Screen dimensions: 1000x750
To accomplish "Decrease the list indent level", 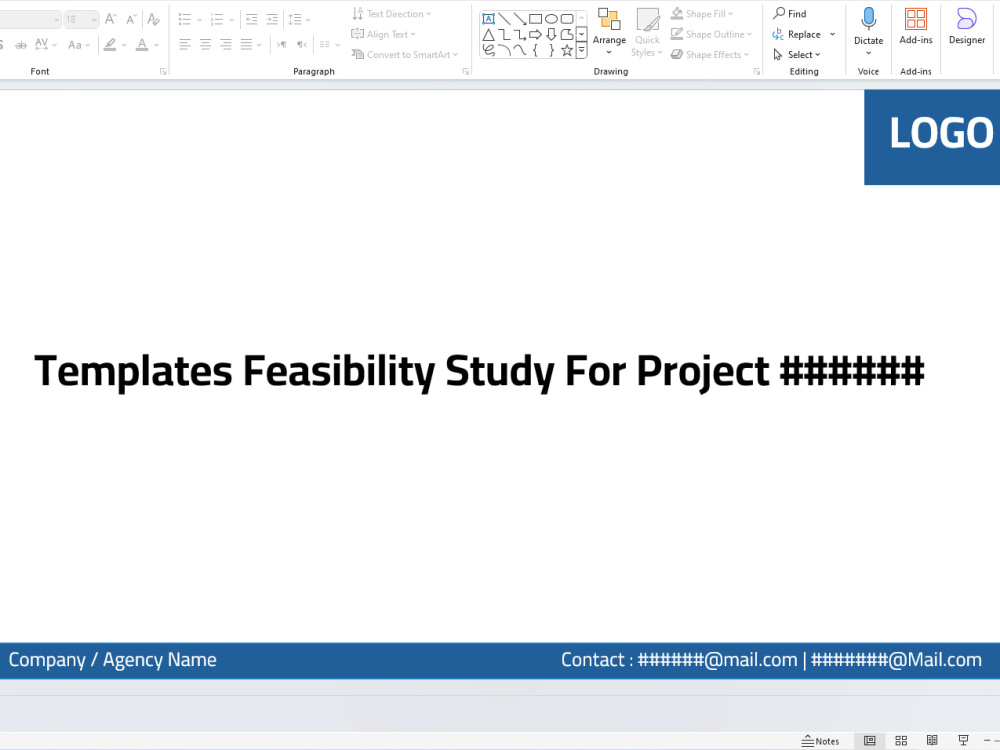I will point(252,19).
